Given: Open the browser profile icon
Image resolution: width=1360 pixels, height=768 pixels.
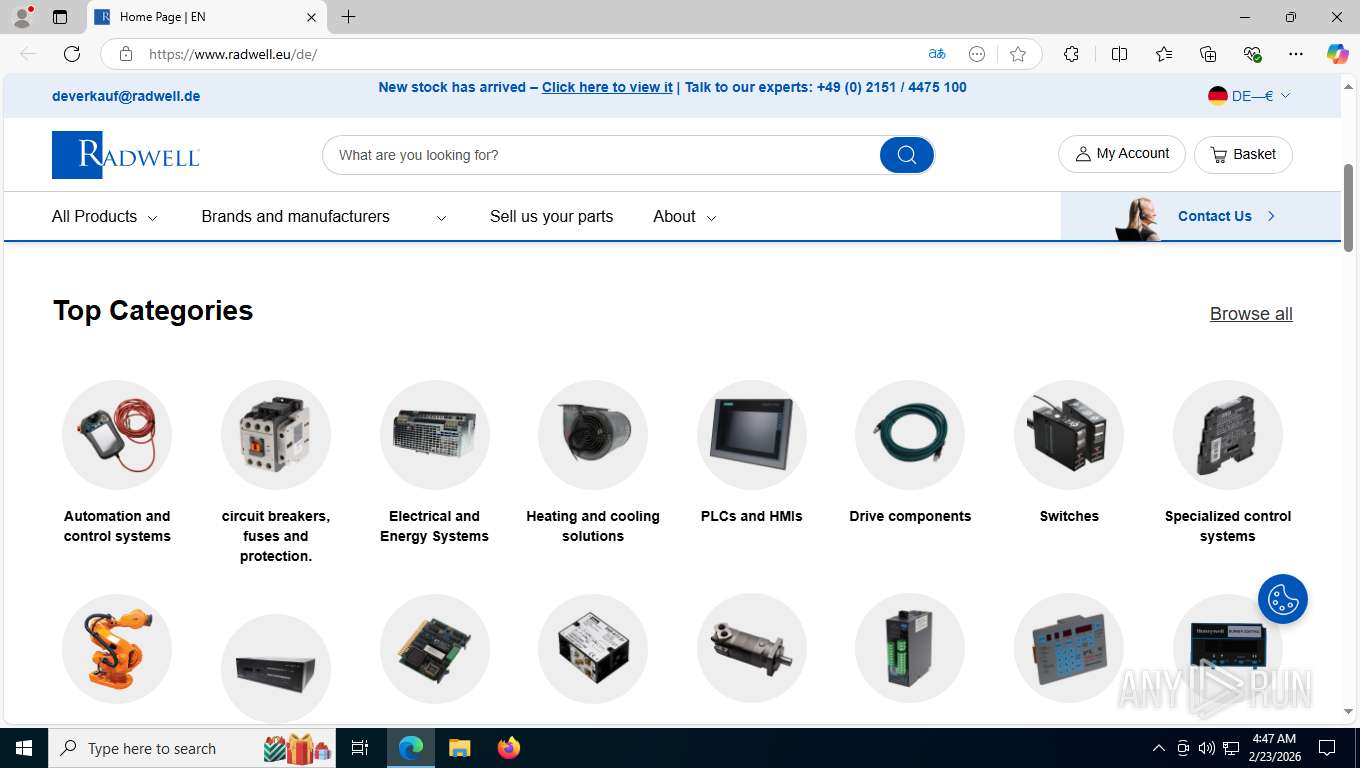Looking at the screenshot, I should pos(22,17).
